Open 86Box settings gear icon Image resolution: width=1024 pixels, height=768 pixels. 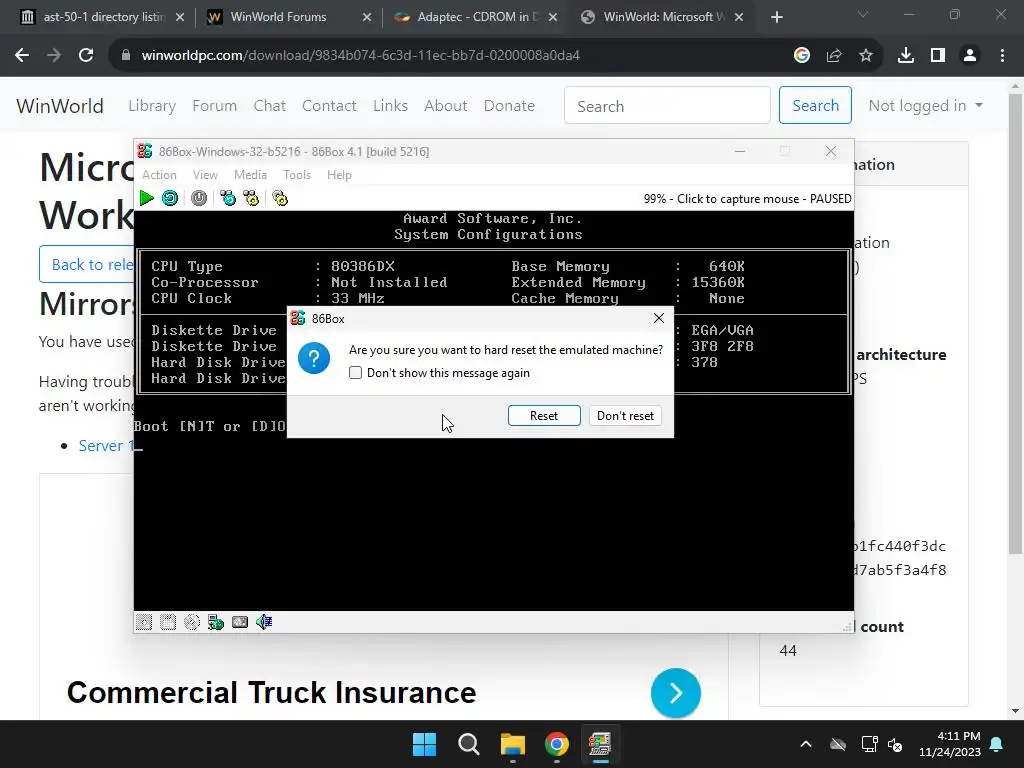pyautogui.click(x=280, y=198)
